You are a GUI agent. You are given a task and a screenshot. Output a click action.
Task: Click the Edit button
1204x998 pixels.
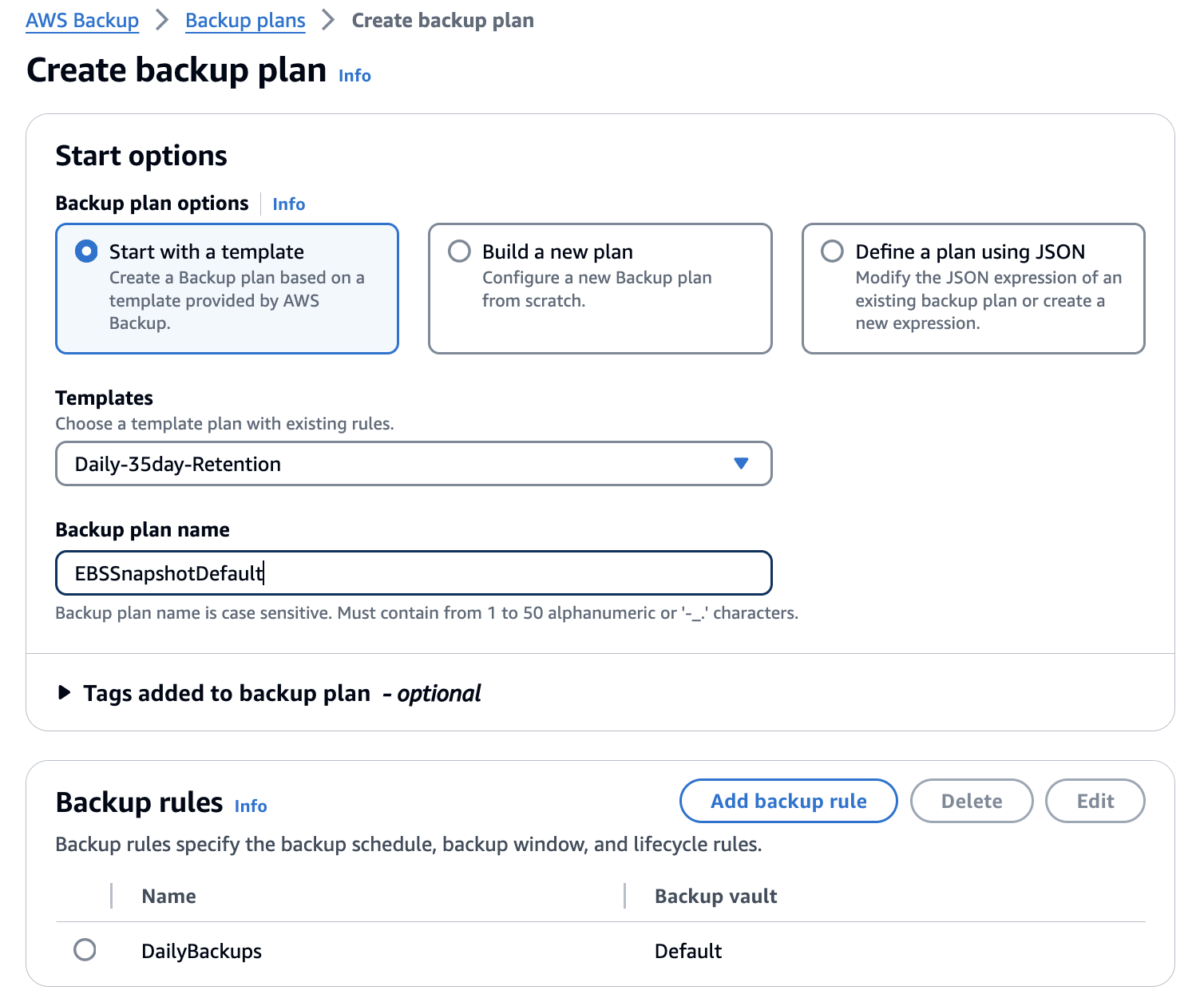tap(1095, 801)
